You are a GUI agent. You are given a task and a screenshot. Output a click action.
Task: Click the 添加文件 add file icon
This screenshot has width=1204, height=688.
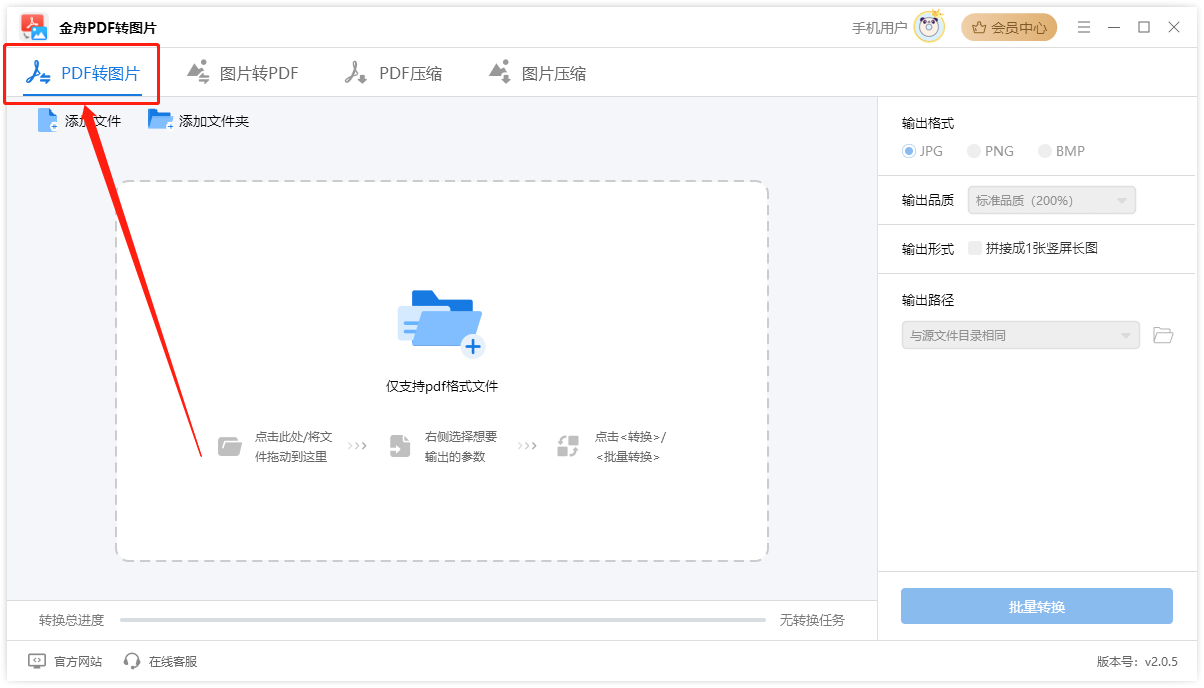pos(47,119)
